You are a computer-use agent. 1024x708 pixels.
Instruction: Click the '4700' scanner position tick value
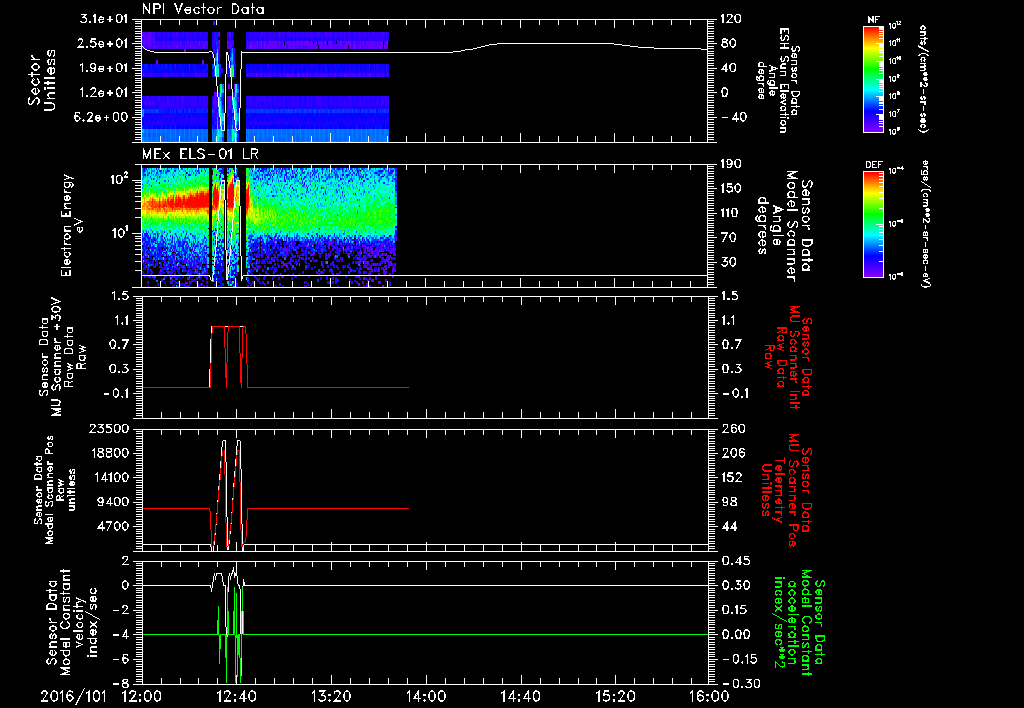click(113, 526)
